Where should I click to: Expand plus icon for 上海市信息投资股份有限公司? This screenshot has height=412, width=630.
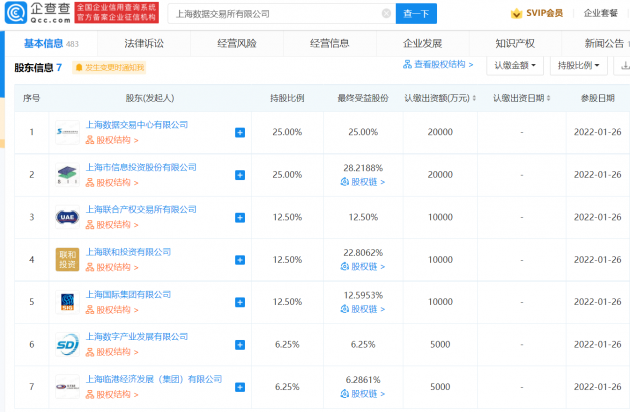pos(240,175)
